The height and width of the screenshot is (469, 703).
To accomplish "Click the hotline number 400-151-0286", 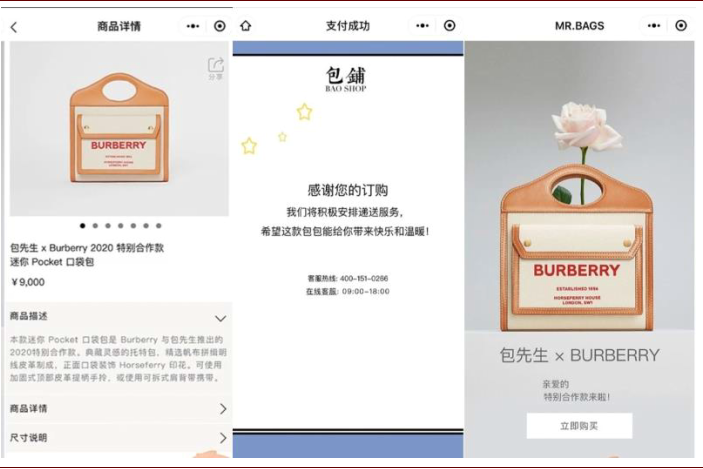I will (364, 278).
